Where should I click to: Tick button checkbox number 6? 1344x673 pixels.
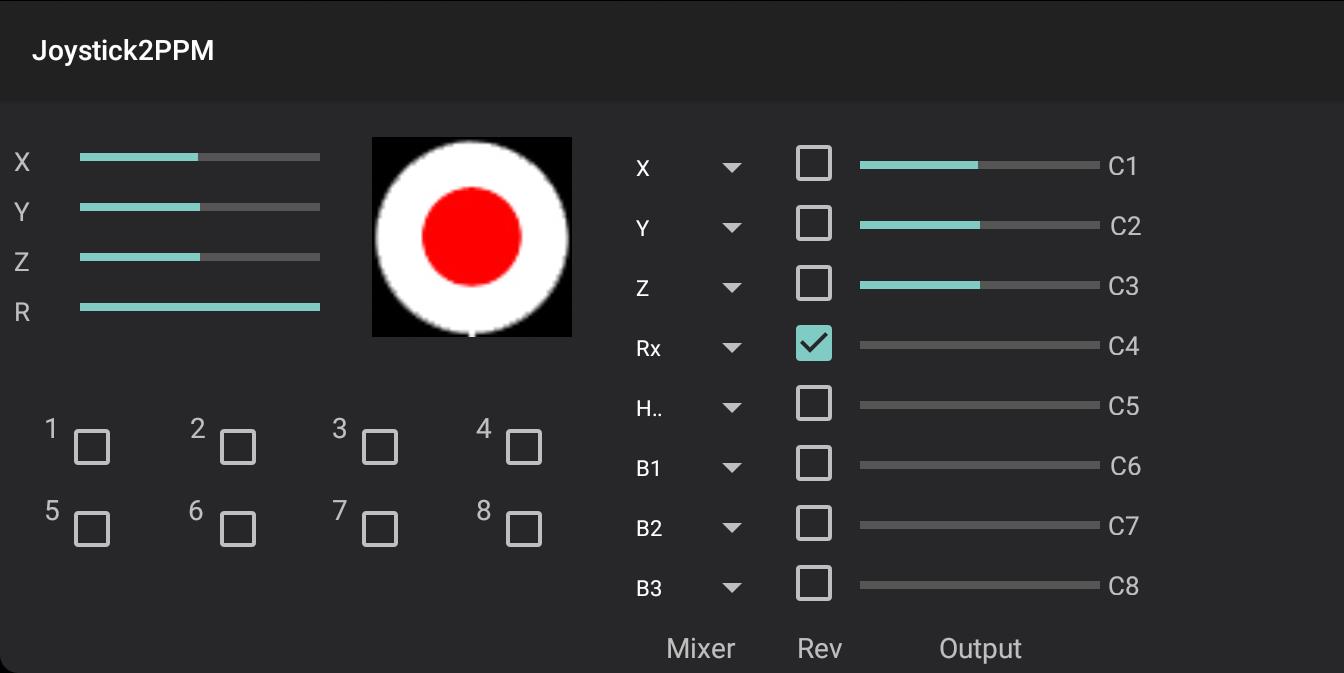click(x=238, y=529)
